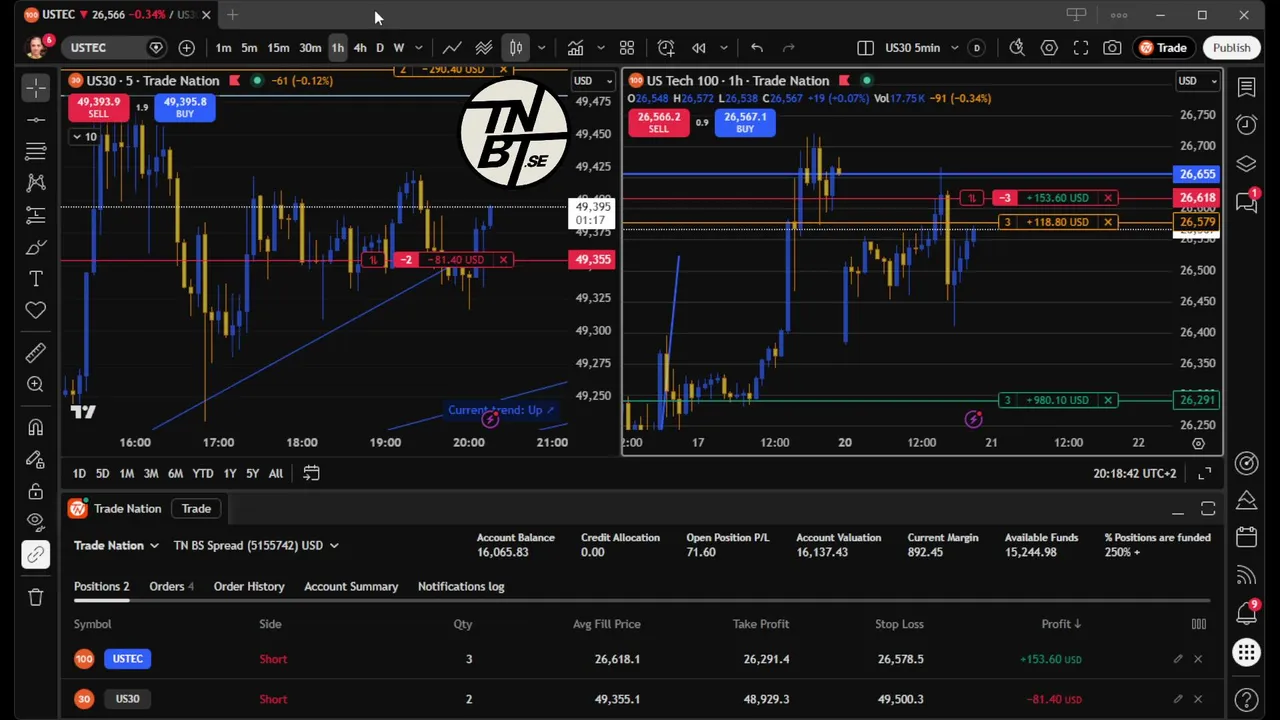This screenshot has height=720, width=1280.
Task: Select the trend line drawing tool
Action: click(36, 120)
